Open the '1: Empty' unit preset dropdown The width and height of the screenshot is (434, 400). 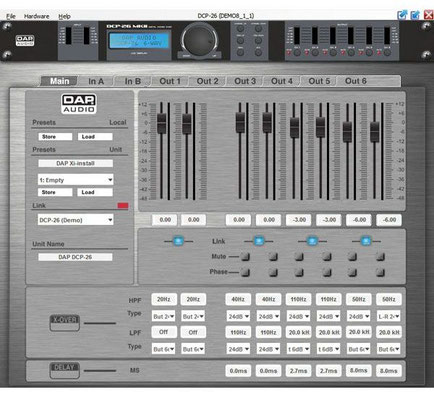[76, 180]
